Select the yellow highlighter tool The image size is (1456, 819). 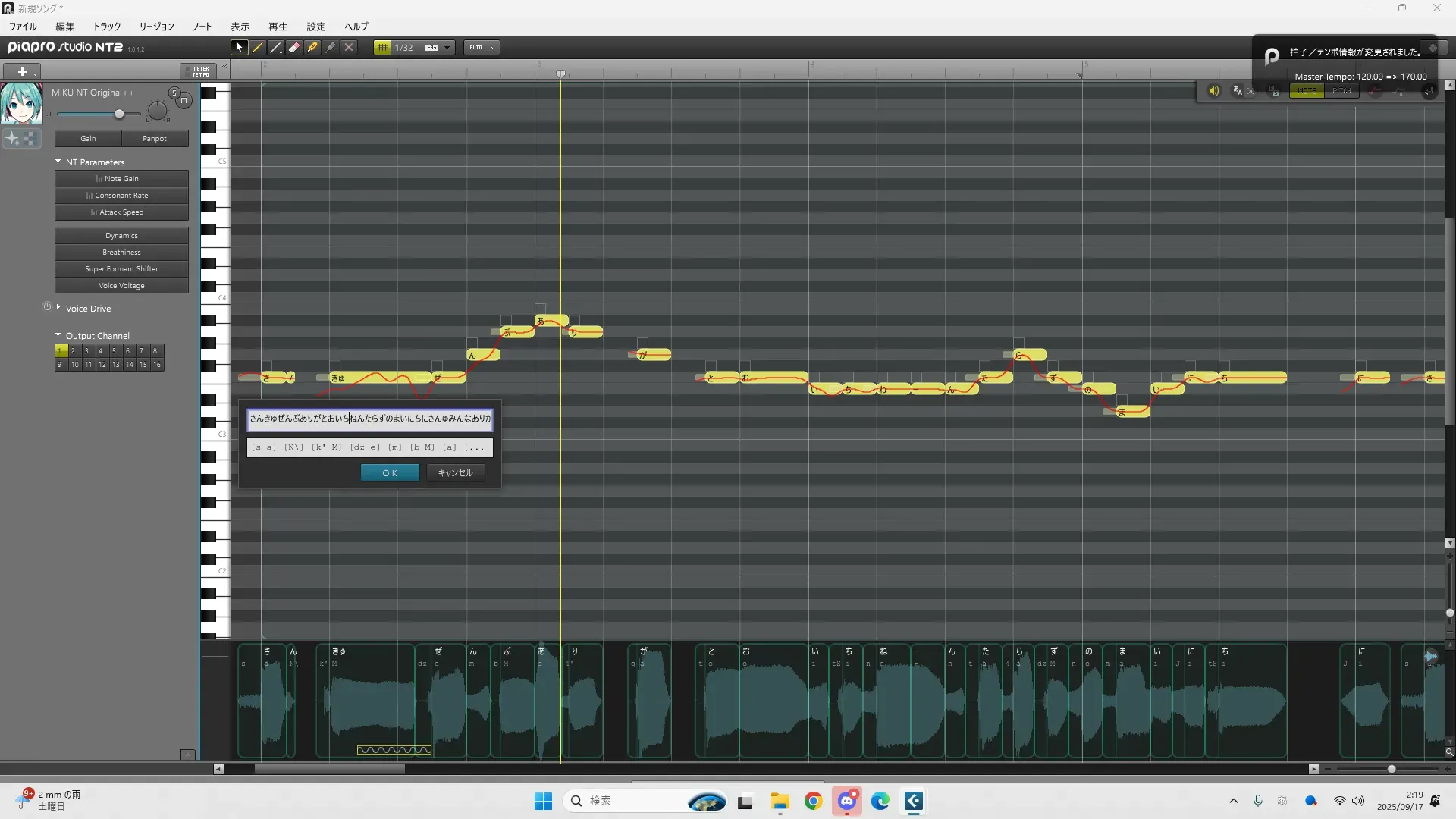click(x=312, y=47)
